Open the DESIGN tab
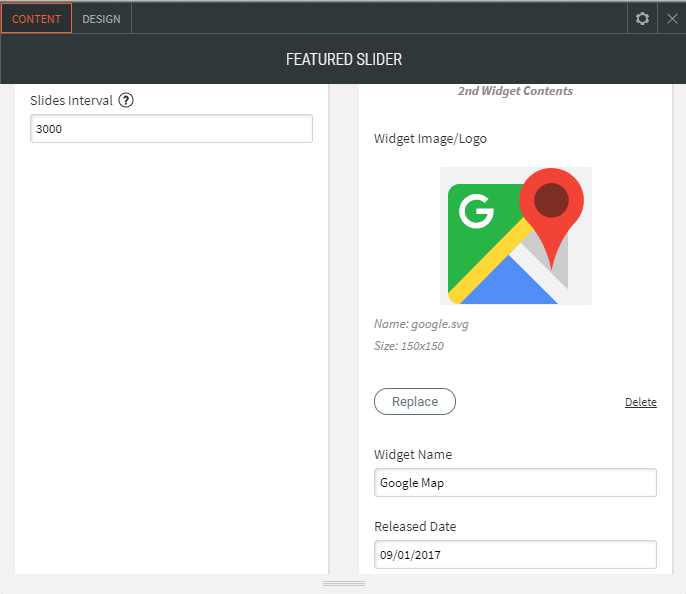 101,19
